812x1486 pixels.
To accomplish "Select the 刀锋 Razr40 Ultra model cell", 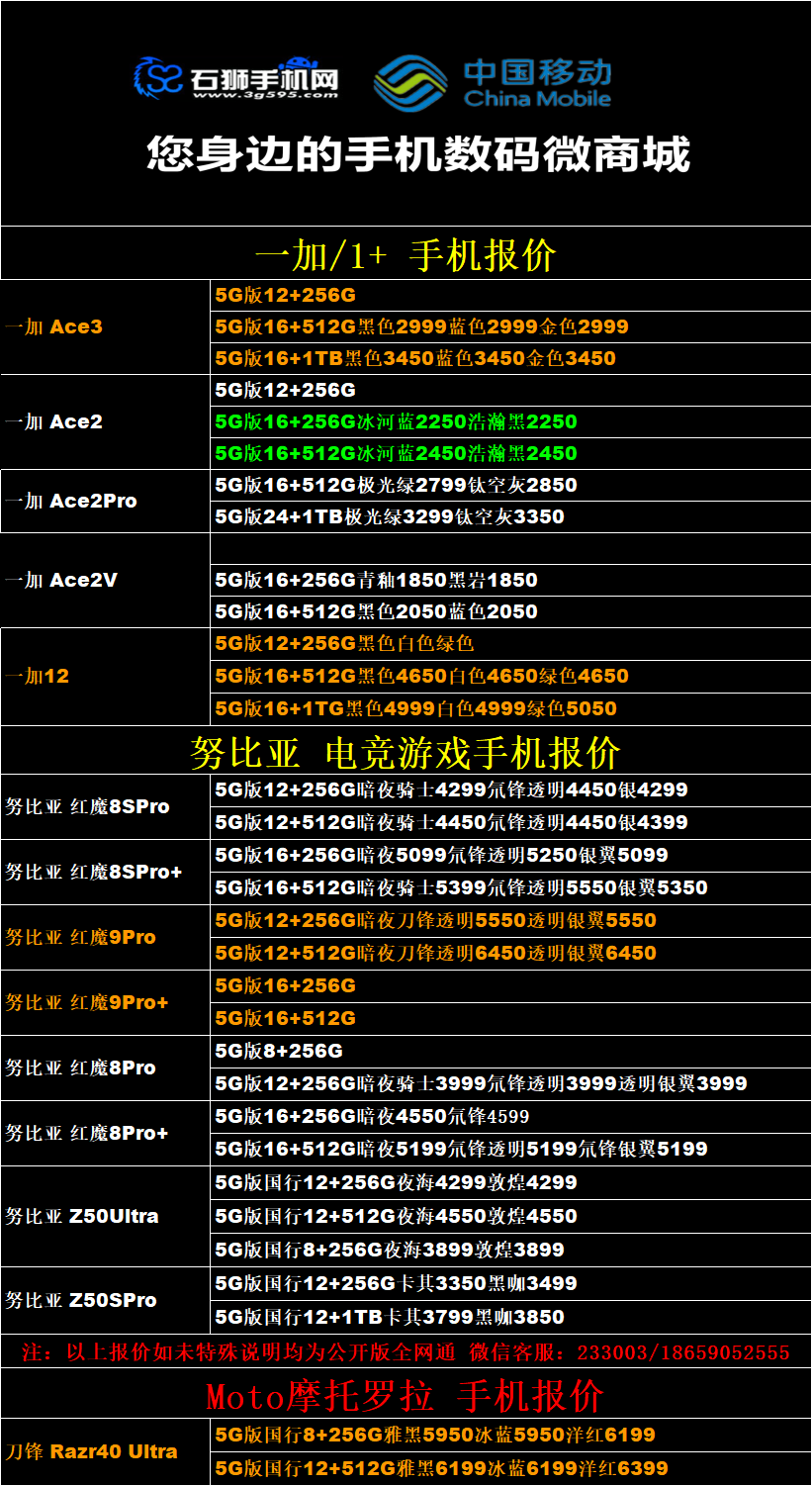I will pos(105,1451).
